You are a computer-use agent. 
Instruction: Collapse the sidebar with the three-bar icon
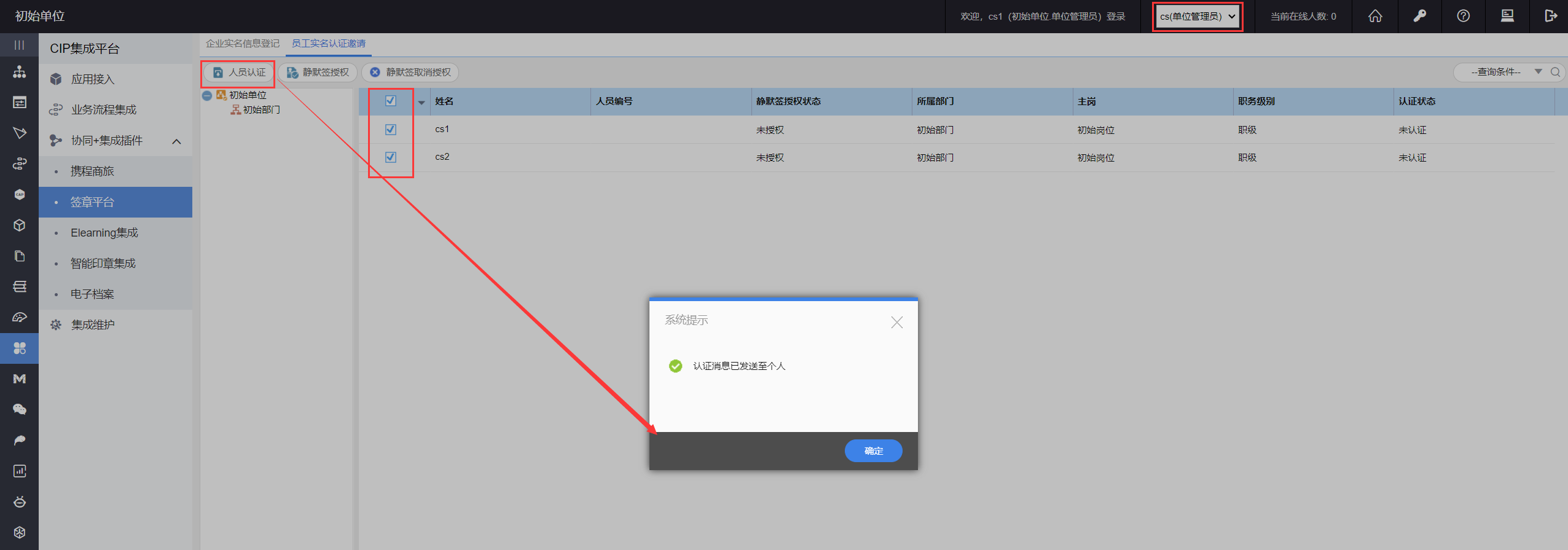19,45
